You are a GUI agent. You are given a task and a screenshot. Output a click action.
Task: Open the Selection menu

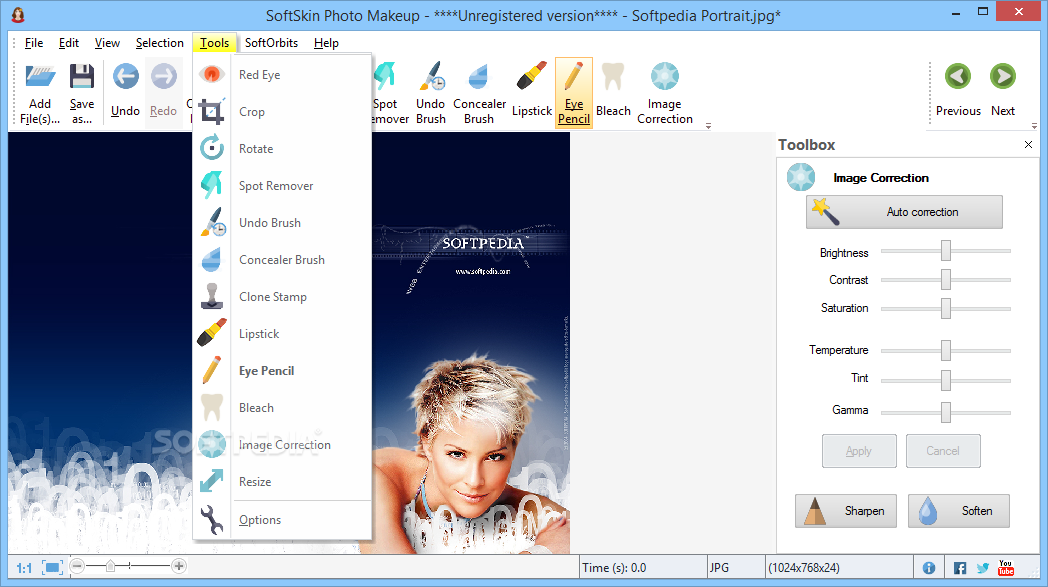point(160,43)
